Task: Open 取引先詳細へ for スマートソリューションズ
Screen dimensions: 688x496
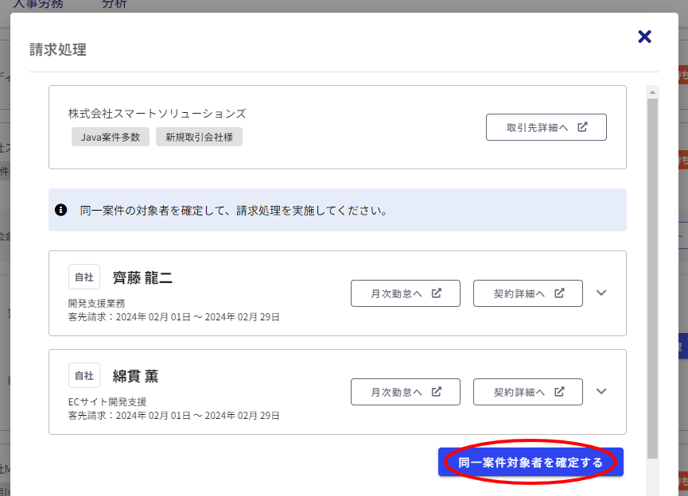Action: pos(546,127)
